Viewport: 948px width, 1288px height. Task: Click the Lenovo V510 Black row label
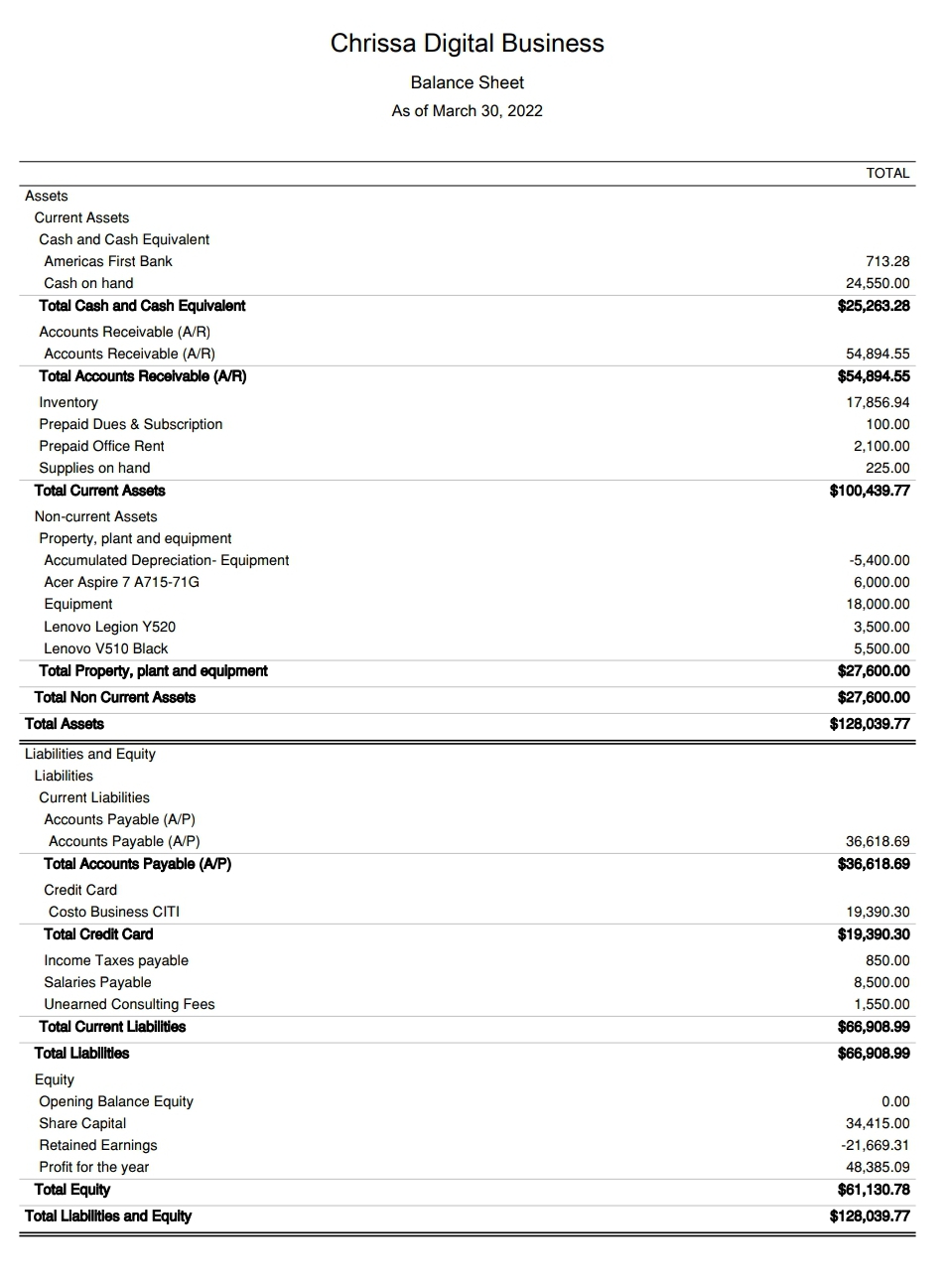coord(105,648)
